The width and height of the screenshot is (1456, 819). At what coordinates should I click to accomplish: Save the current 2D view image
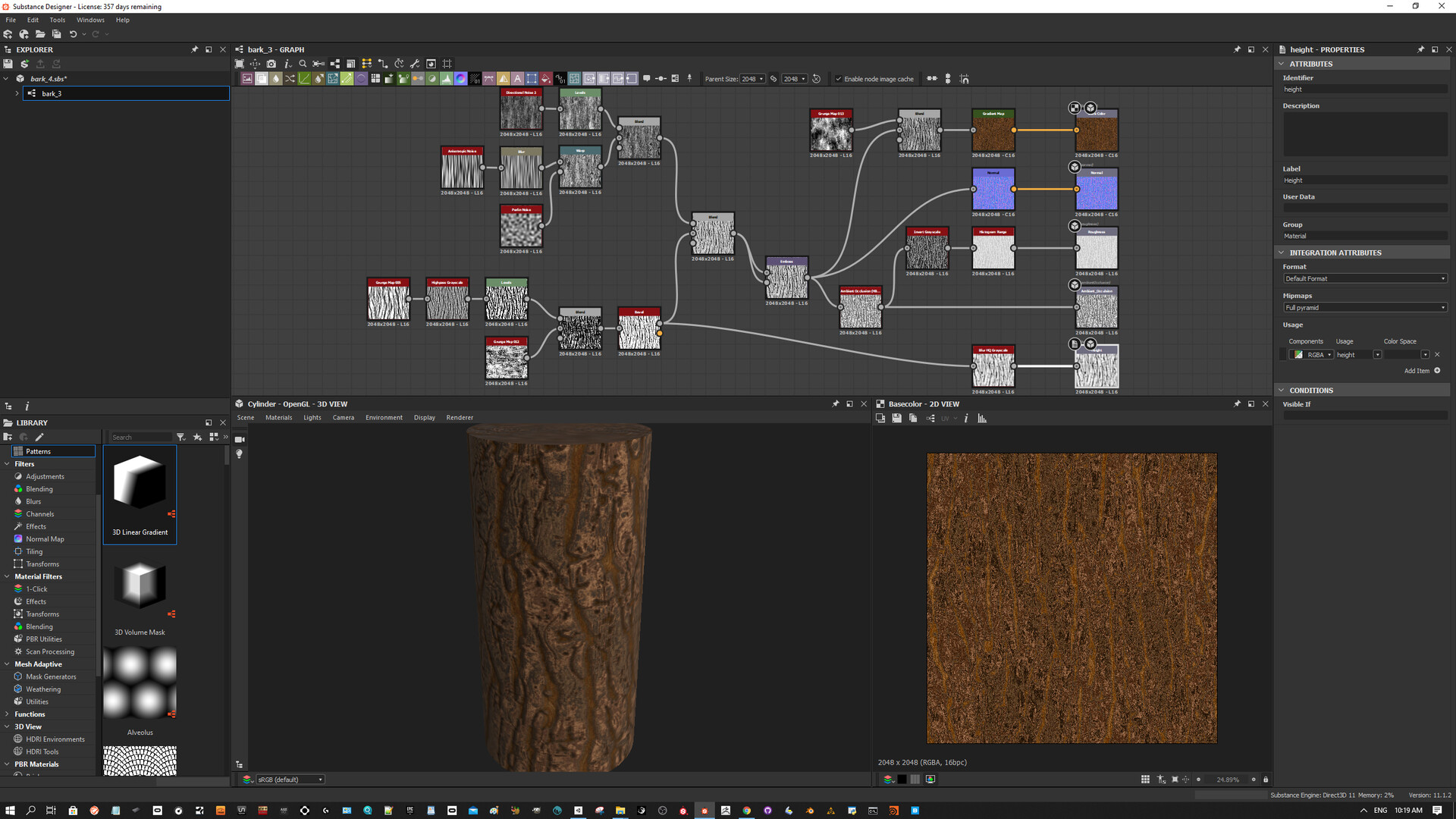[897, 418]
